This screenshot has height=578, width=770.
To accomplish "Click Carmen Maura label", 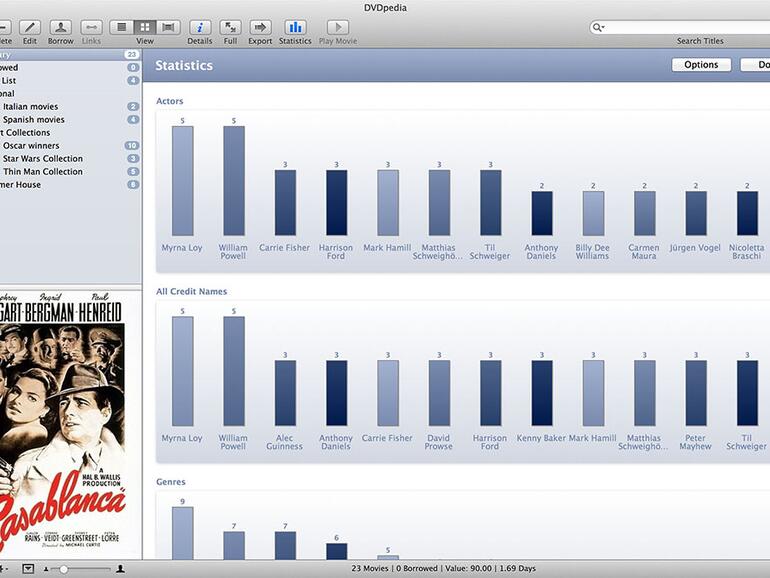I will (644, 252).
